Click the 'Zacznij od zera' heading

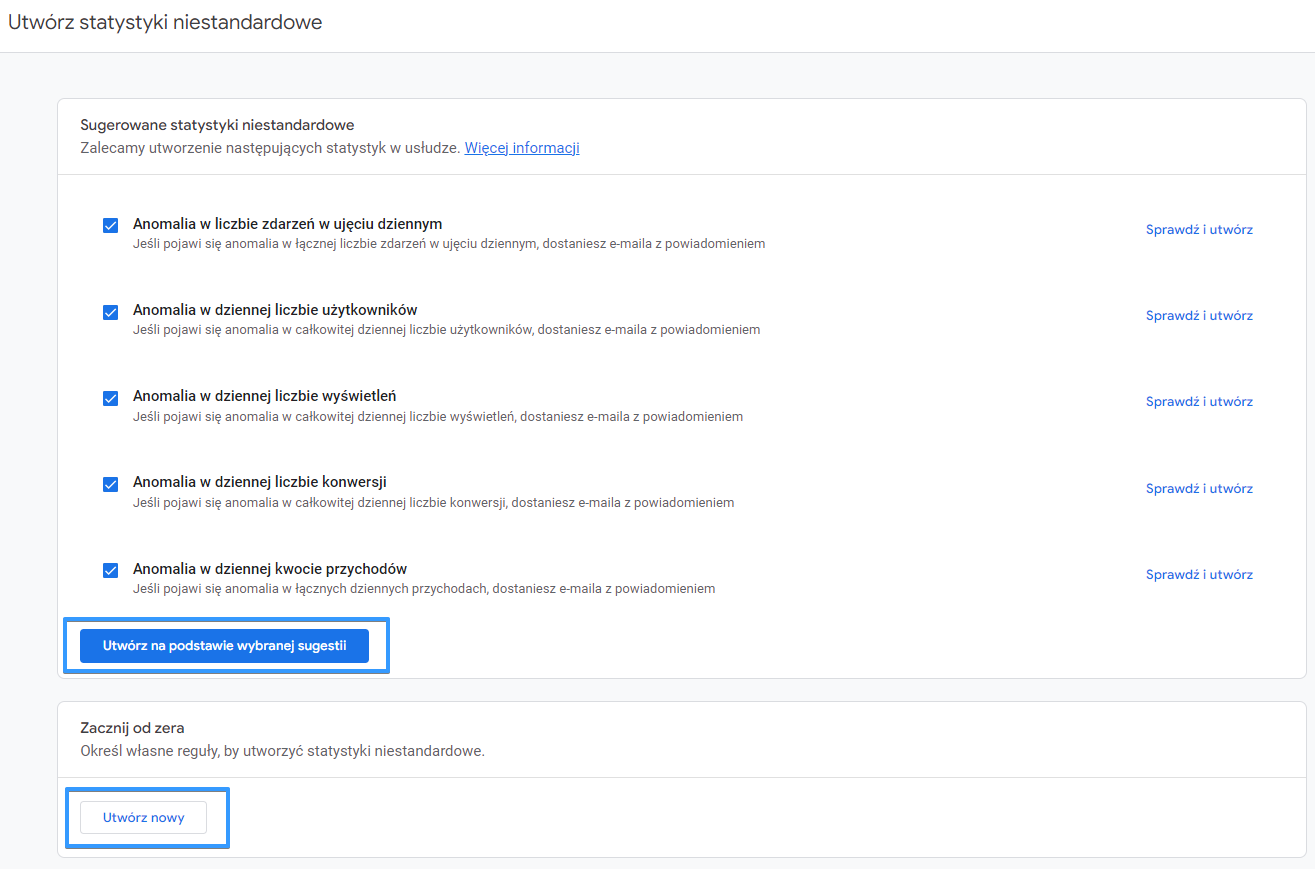click(x=132, y=728)
